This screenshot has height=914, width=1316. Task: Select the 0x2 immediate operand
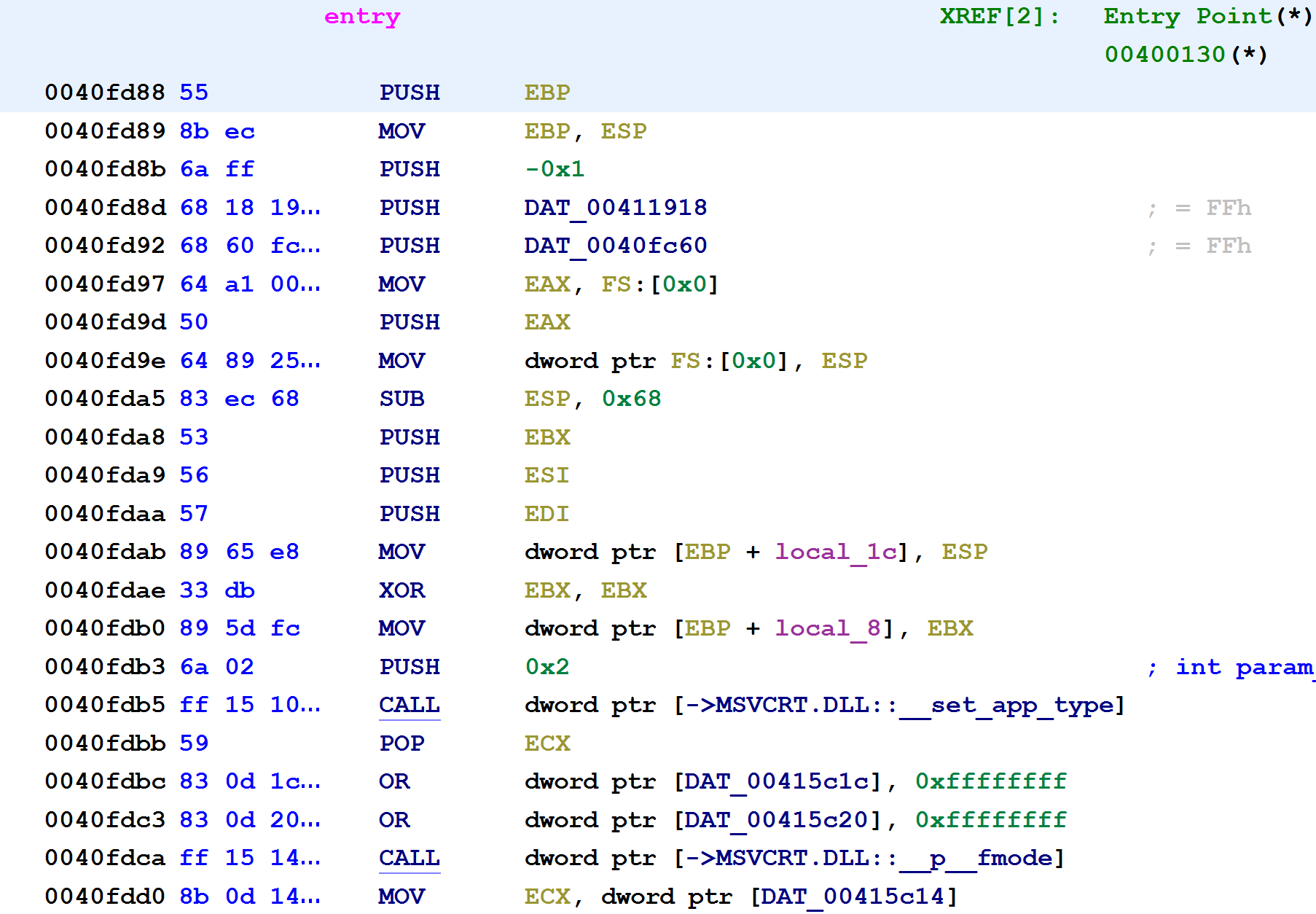coord(547,666)
